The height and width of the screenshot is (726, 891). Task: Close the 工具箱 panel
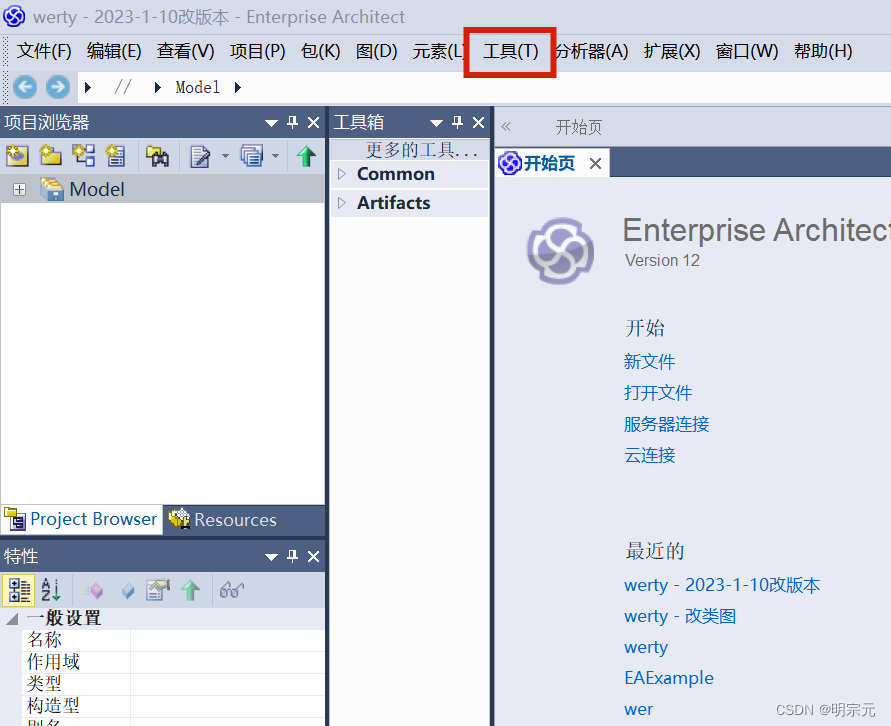coord(478,122)
